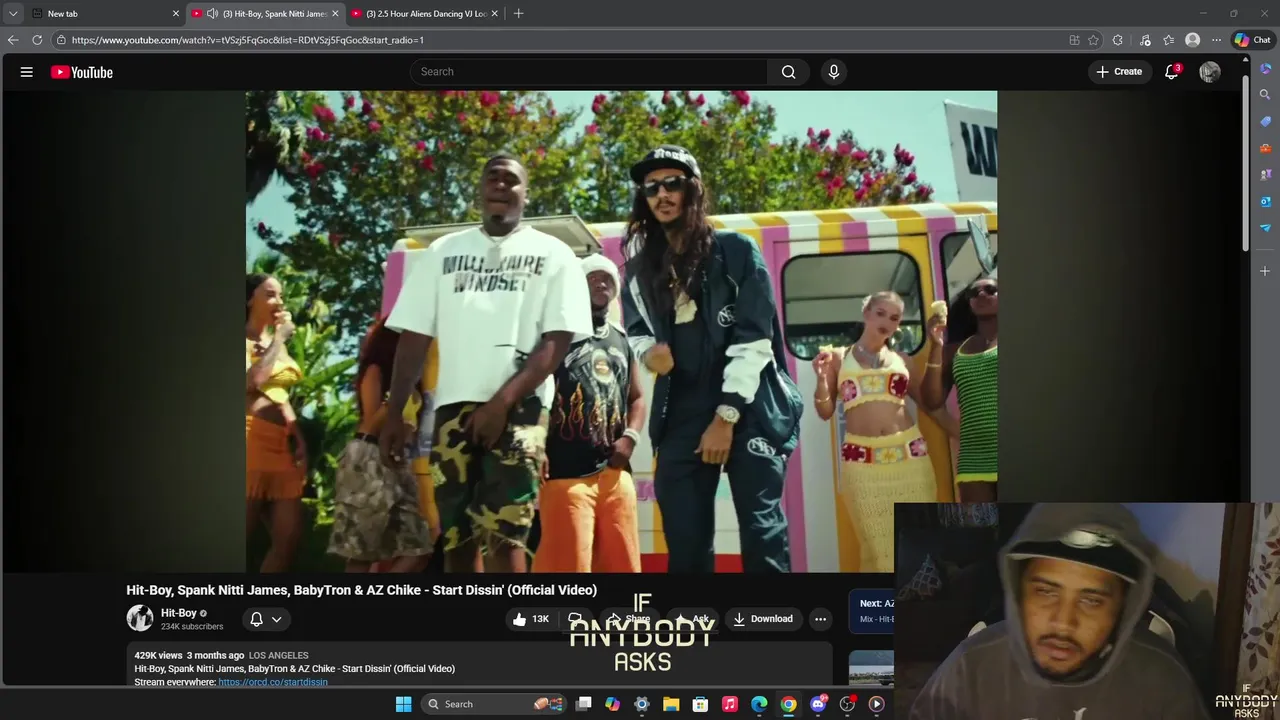This screenshot has height=720, width=1280.
Task: Like the video with the 13K thumbs-up
Action: click(x=531, y=619)
